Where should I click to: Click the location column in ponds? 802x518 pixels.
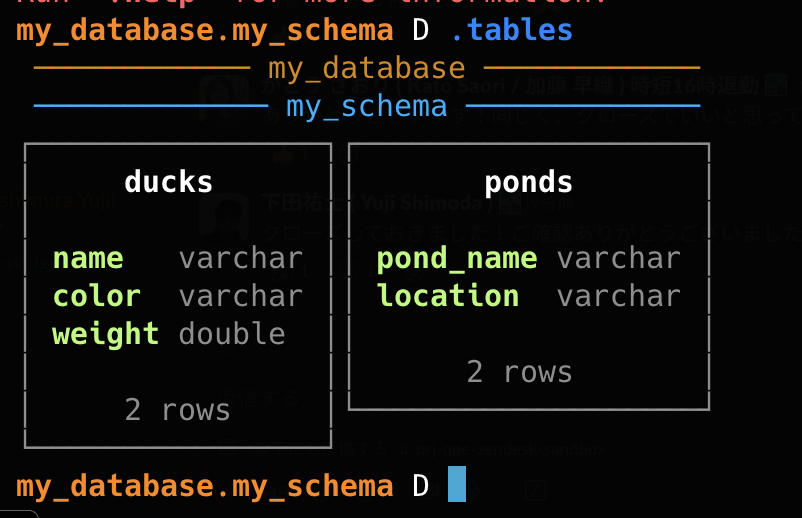tap(447, 296)
